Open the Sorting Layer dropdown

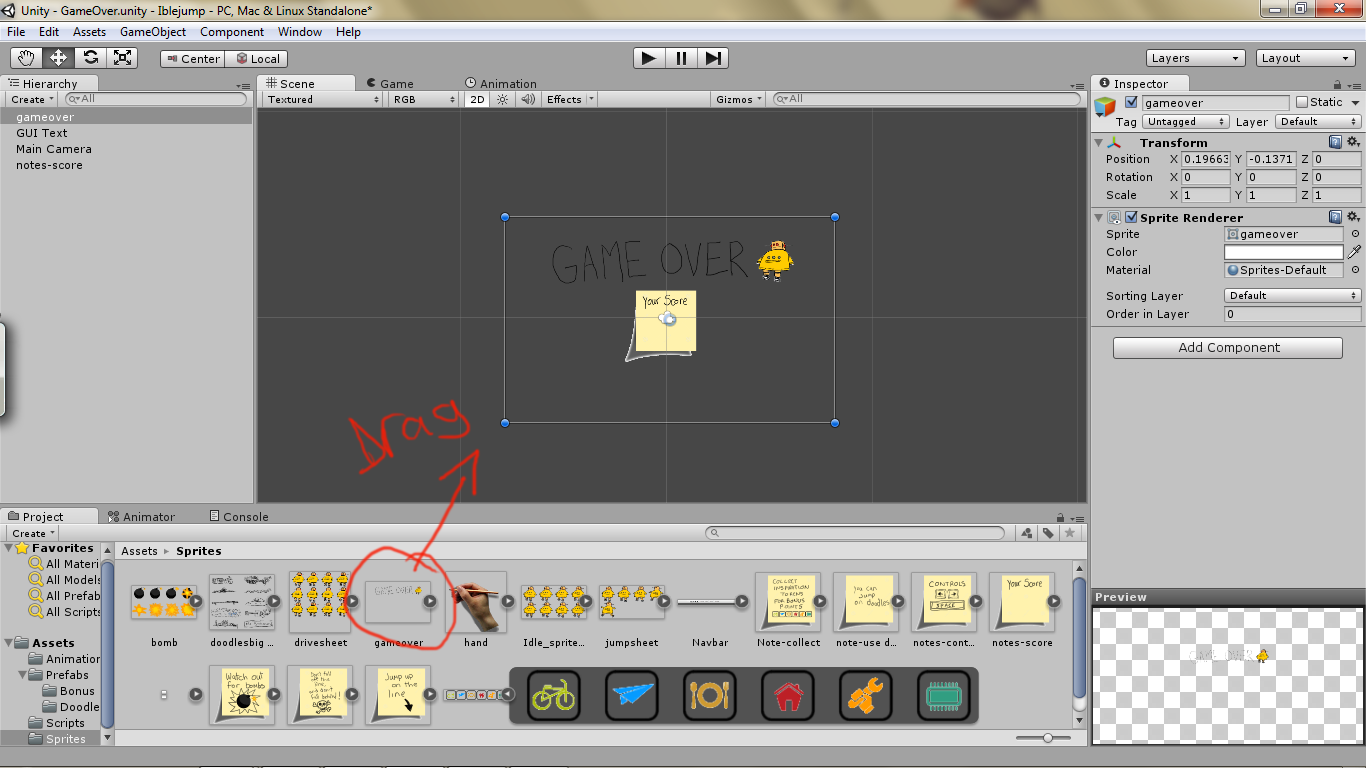point(1293,296)
